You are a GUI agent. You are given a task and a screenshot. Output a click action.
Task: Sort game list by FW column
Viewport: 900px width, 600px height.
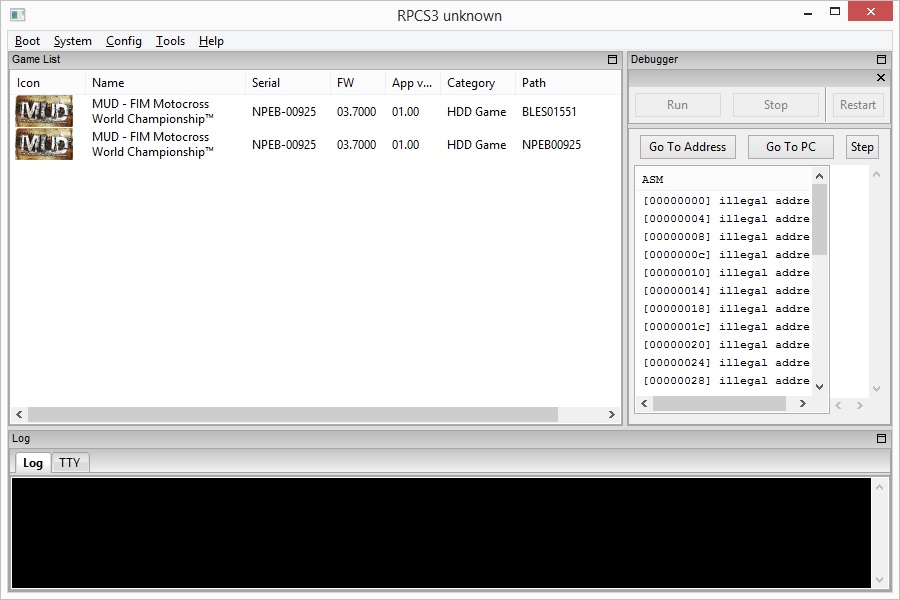point(358,83)
